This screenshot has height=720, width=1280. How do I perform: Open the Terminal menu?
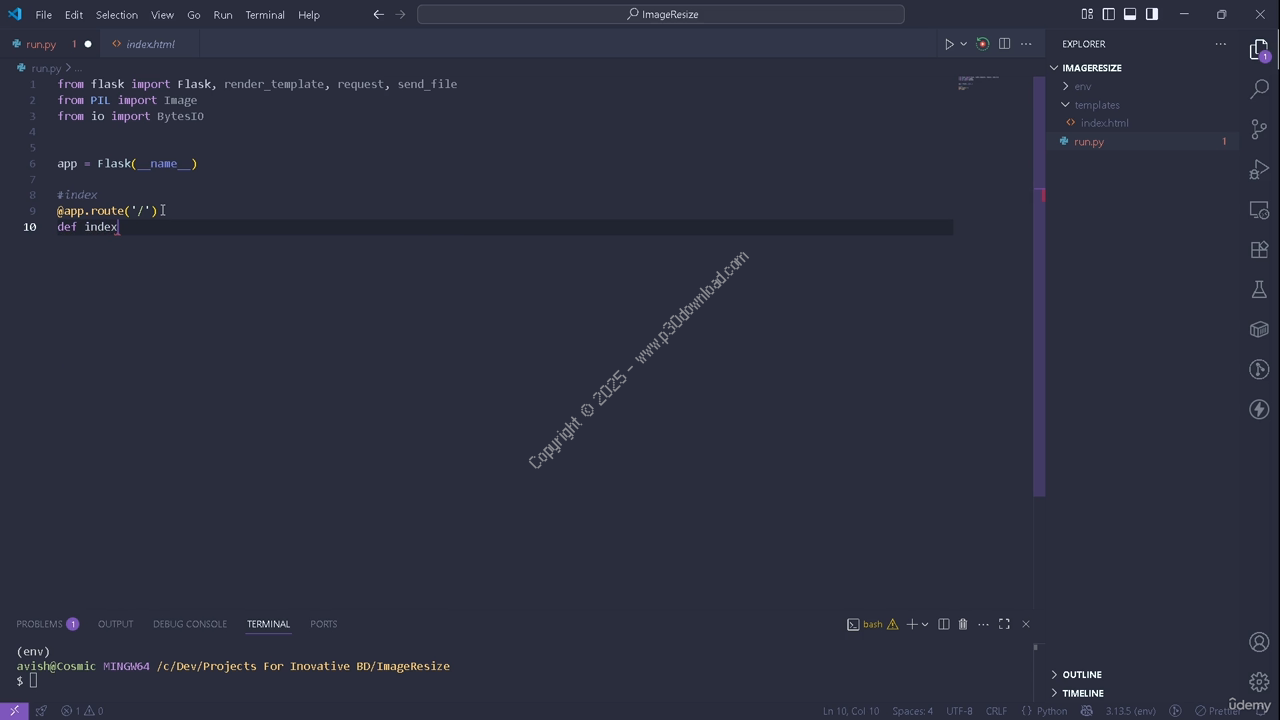click(x=265, y=15)
